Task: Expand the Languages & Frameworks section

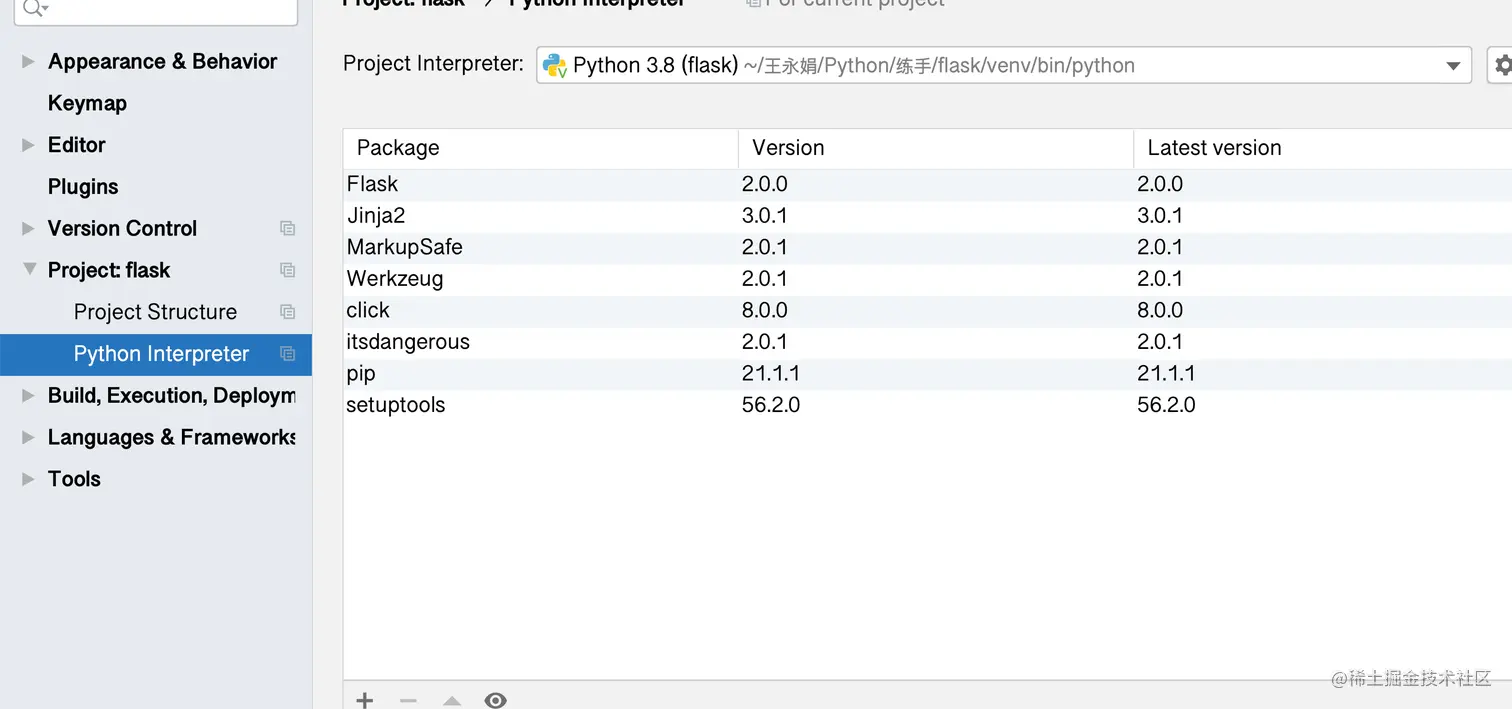Action: click(x=28, y=438)
